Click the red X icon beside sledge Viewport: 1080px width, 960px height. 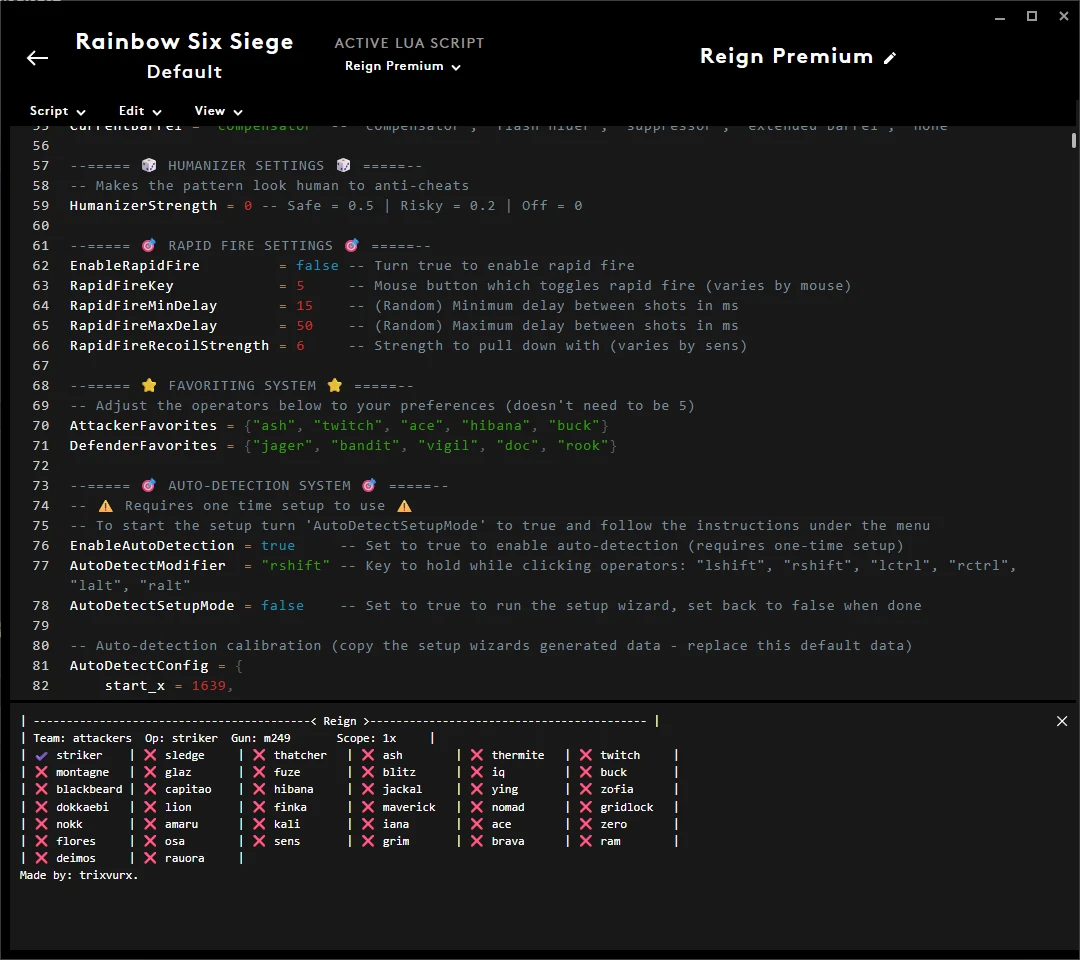150,755
